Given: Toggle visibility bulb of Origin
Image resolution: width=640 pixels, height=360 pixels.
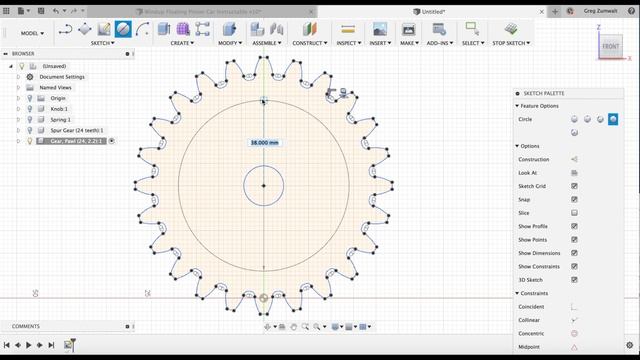Looking at the screenshot, I should click(x=30, y=98).
